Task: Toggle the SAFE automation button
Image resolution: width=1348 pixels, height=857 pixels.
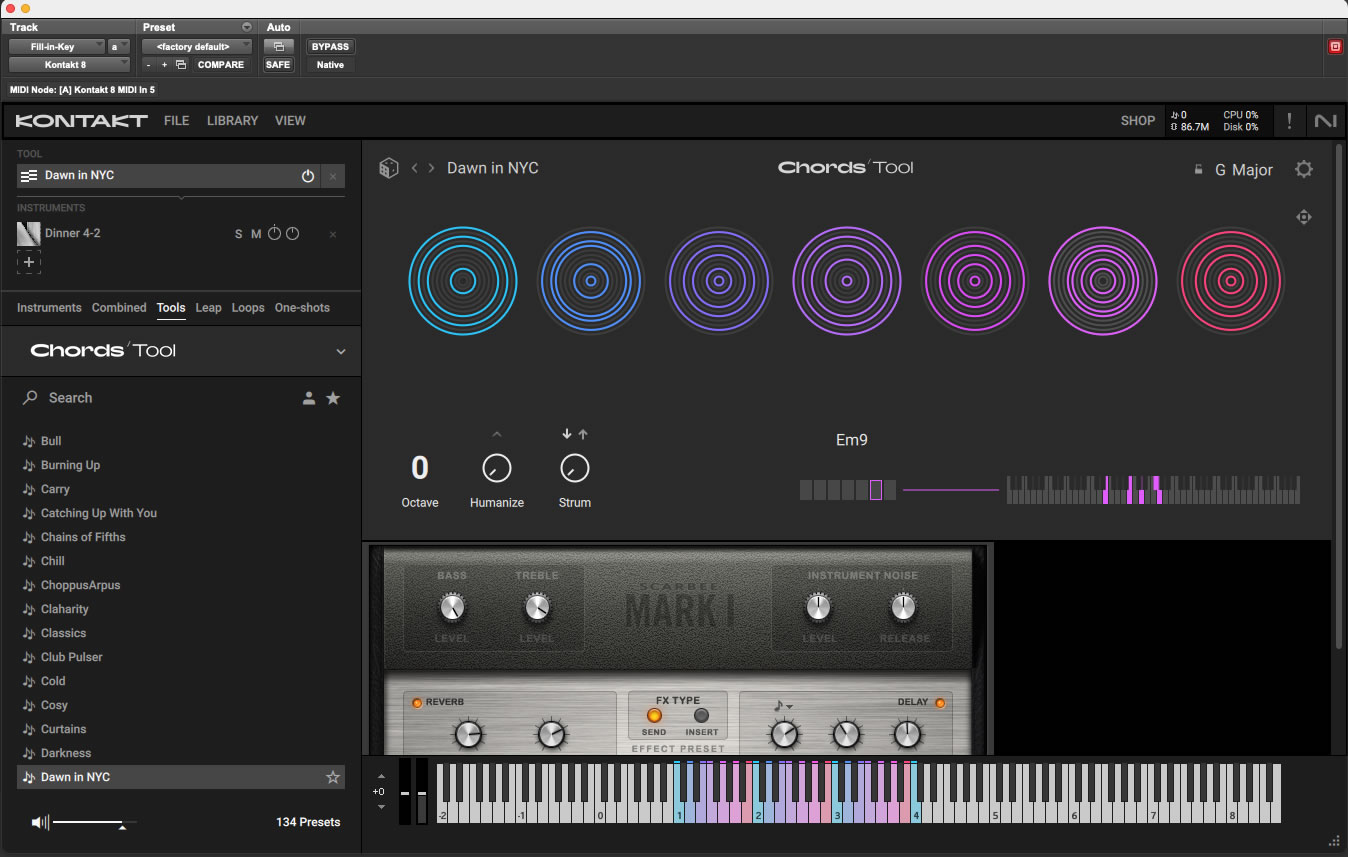Action: tap(278, 65)
